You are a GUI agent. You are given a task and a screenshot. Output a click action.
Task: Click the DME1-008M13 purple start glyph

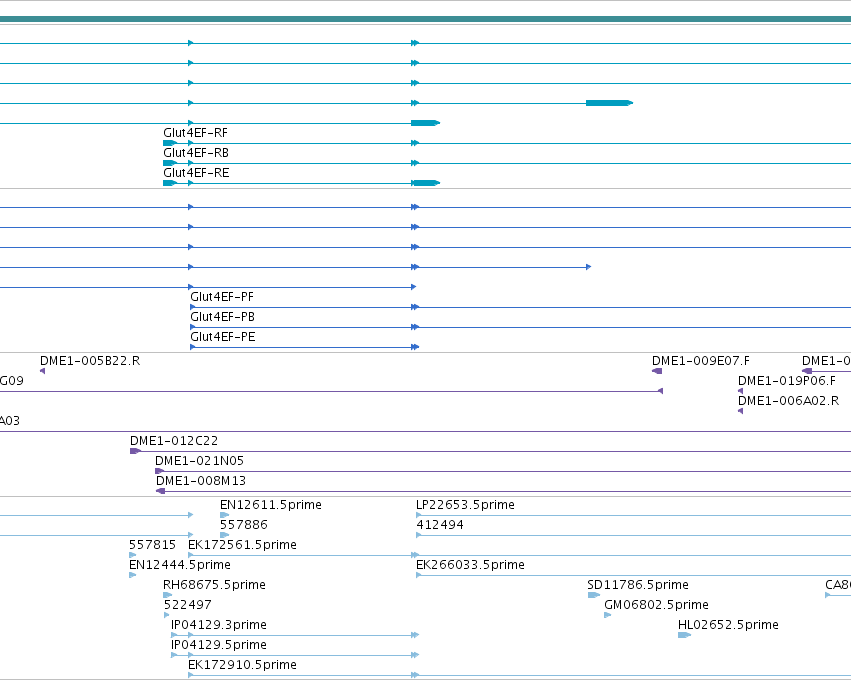(161, 492)
